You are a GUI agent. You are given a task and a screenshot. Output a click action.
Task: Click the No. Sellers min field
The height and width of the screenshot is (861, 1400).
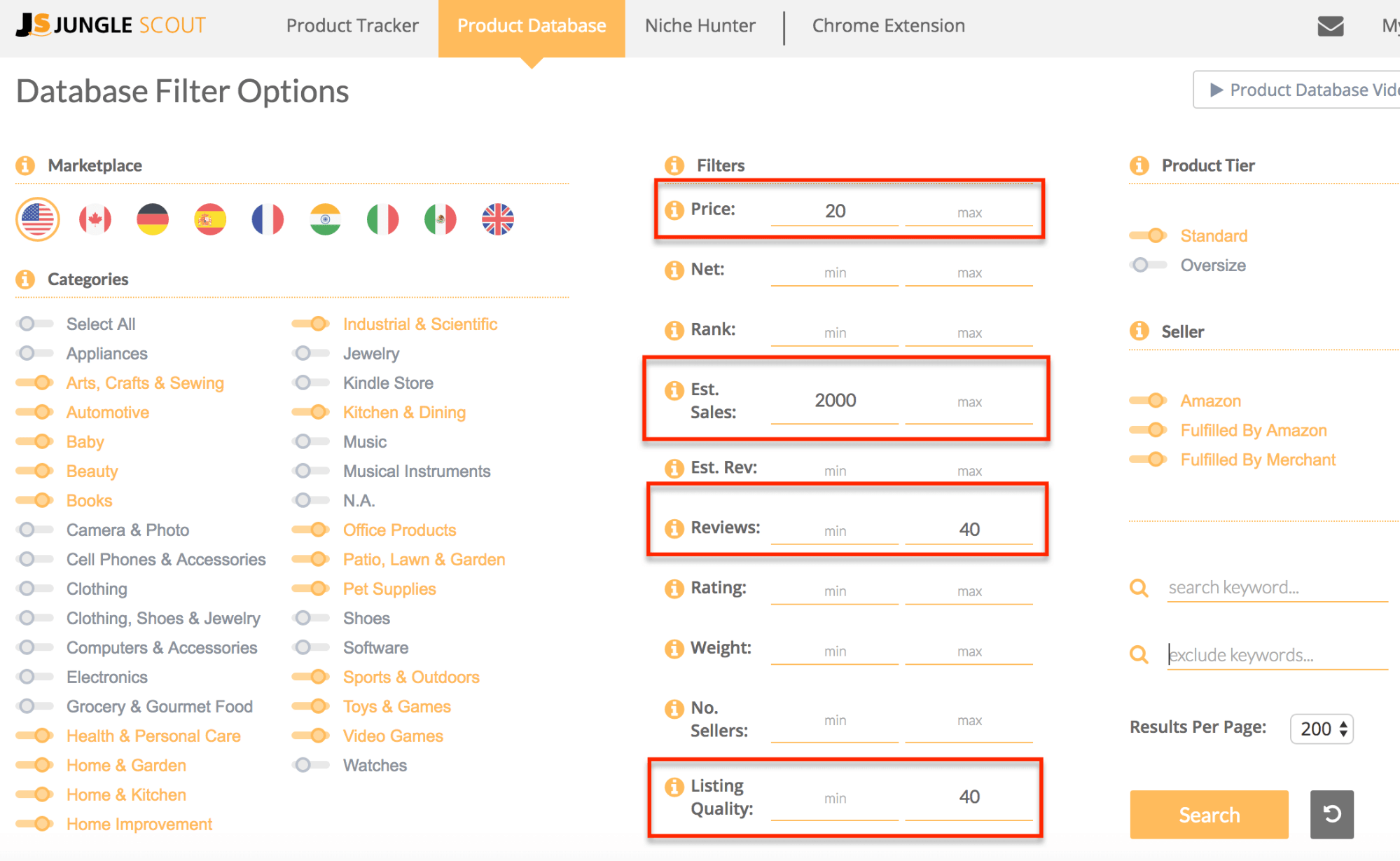click(835, 720)
